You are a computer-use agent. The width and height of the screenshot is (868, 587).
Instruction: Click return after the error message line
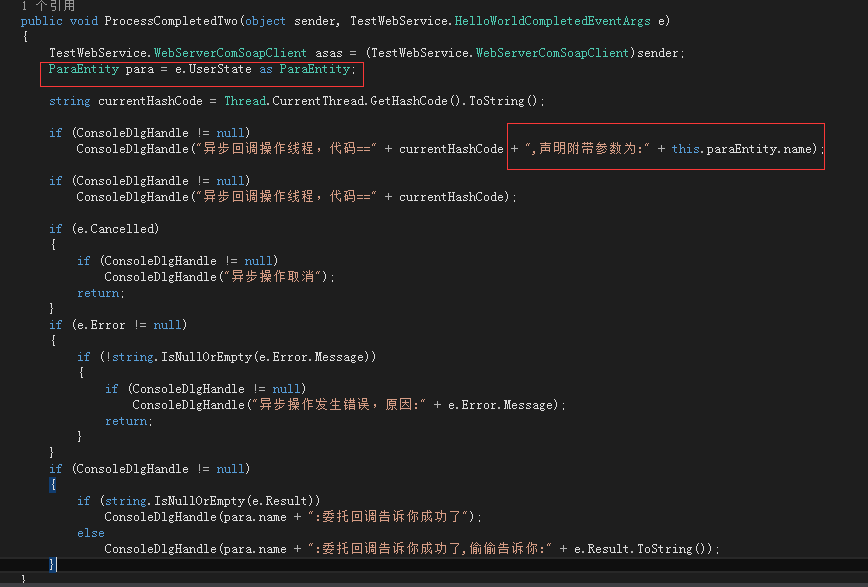click(127, 421)
